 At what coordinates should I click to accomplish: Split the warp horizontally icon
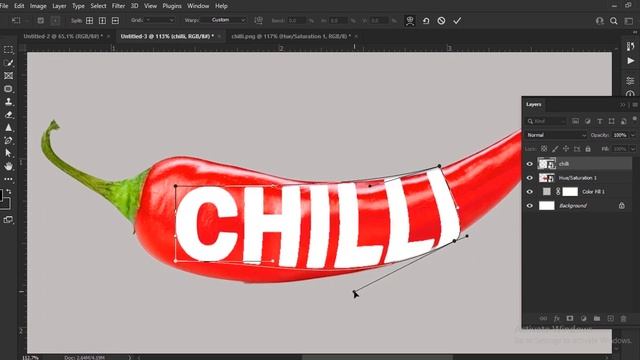pyautogui.click(x=116, y=20)
